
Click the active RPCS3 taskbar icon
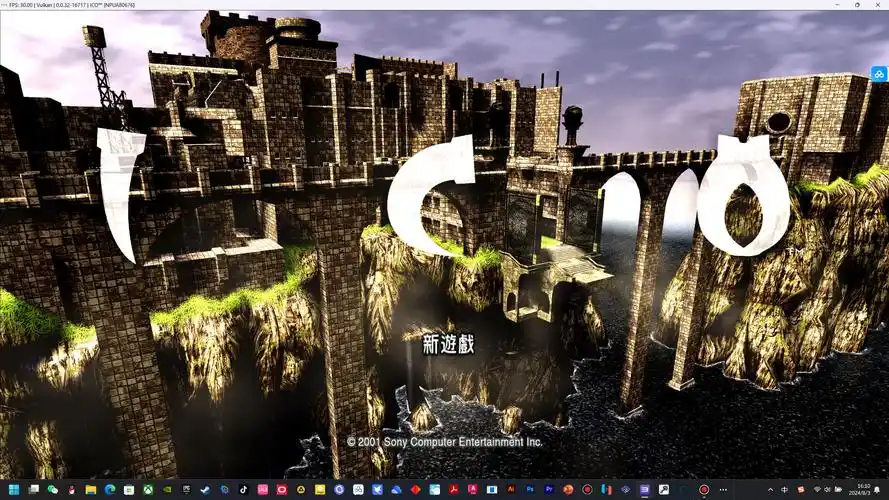pos(645,489)
